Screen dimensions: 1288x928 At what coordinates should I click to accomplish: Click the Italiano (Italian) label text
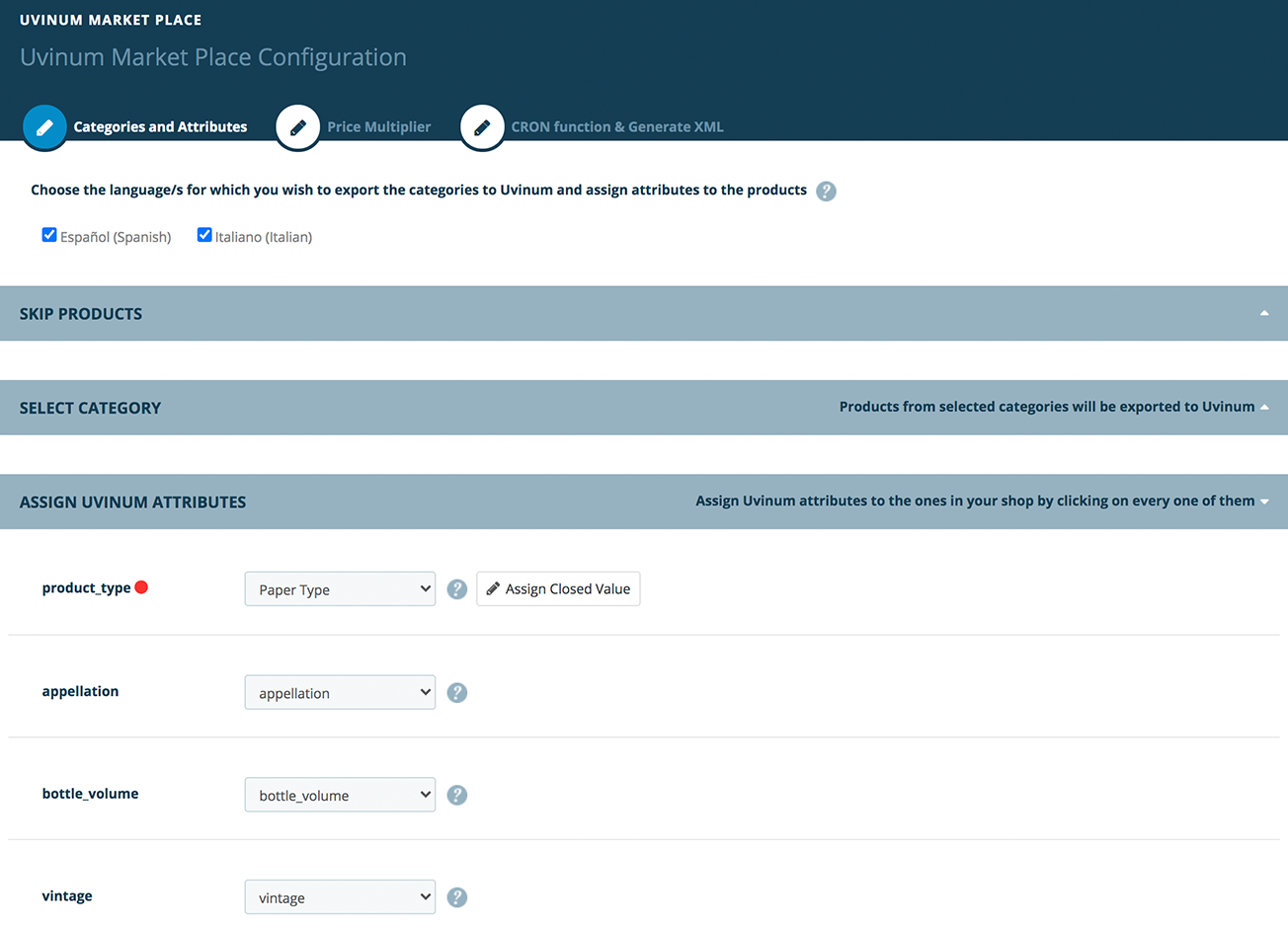[x=264, y=237]
